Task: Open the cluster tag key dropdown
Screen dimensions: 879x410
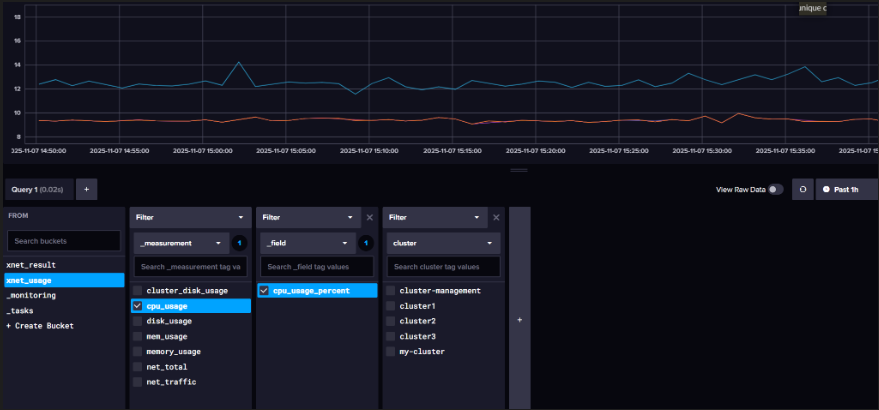Action: click(x=443, y=243)
